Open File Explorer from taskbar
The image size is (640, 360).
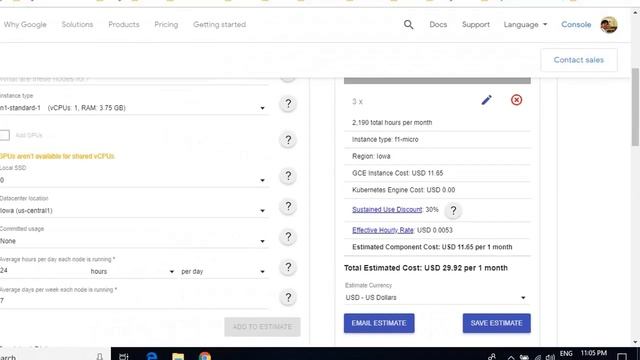click(x=178, y=356)
